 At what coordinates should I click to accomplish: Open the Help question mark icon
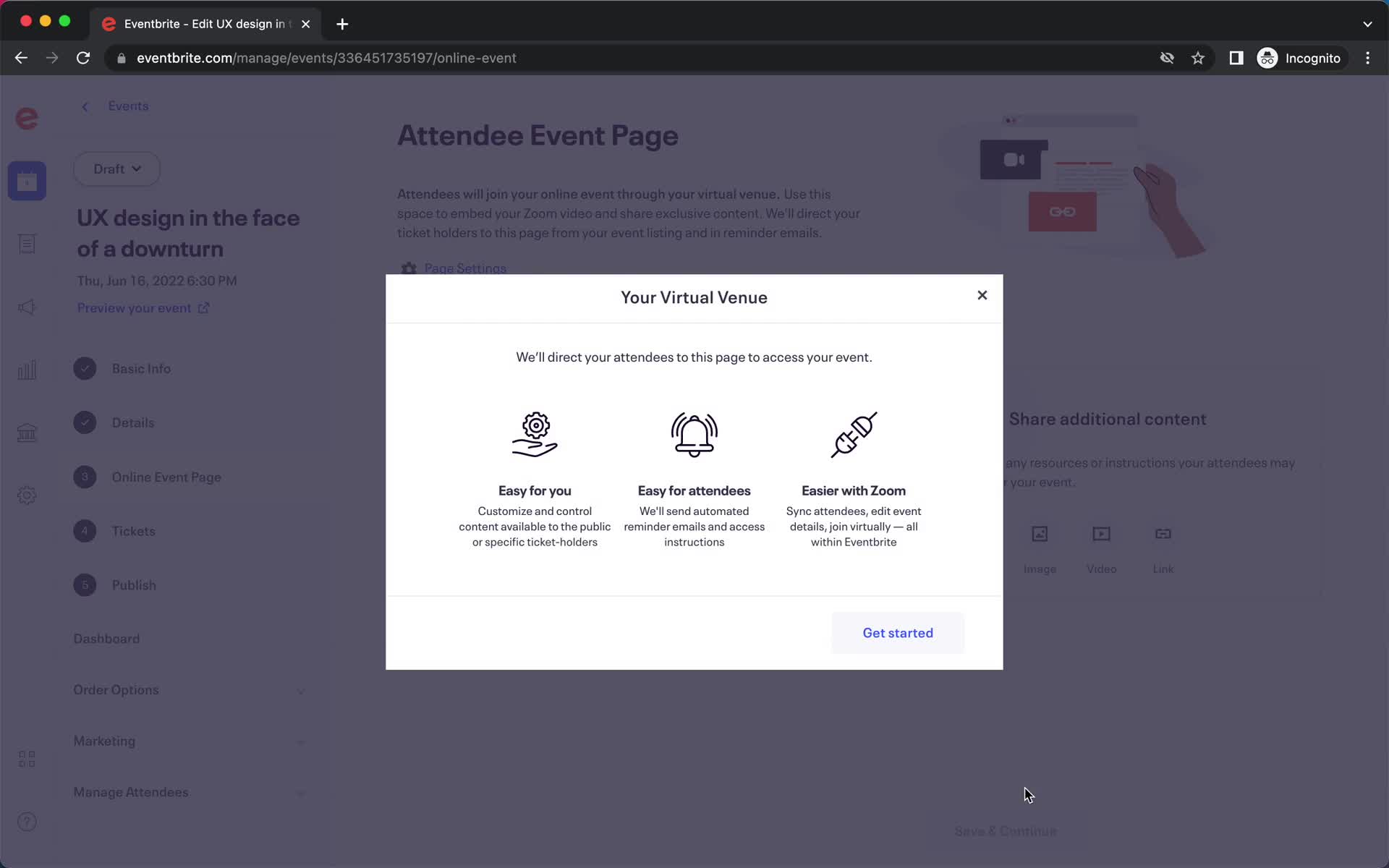tap(27, 822)
